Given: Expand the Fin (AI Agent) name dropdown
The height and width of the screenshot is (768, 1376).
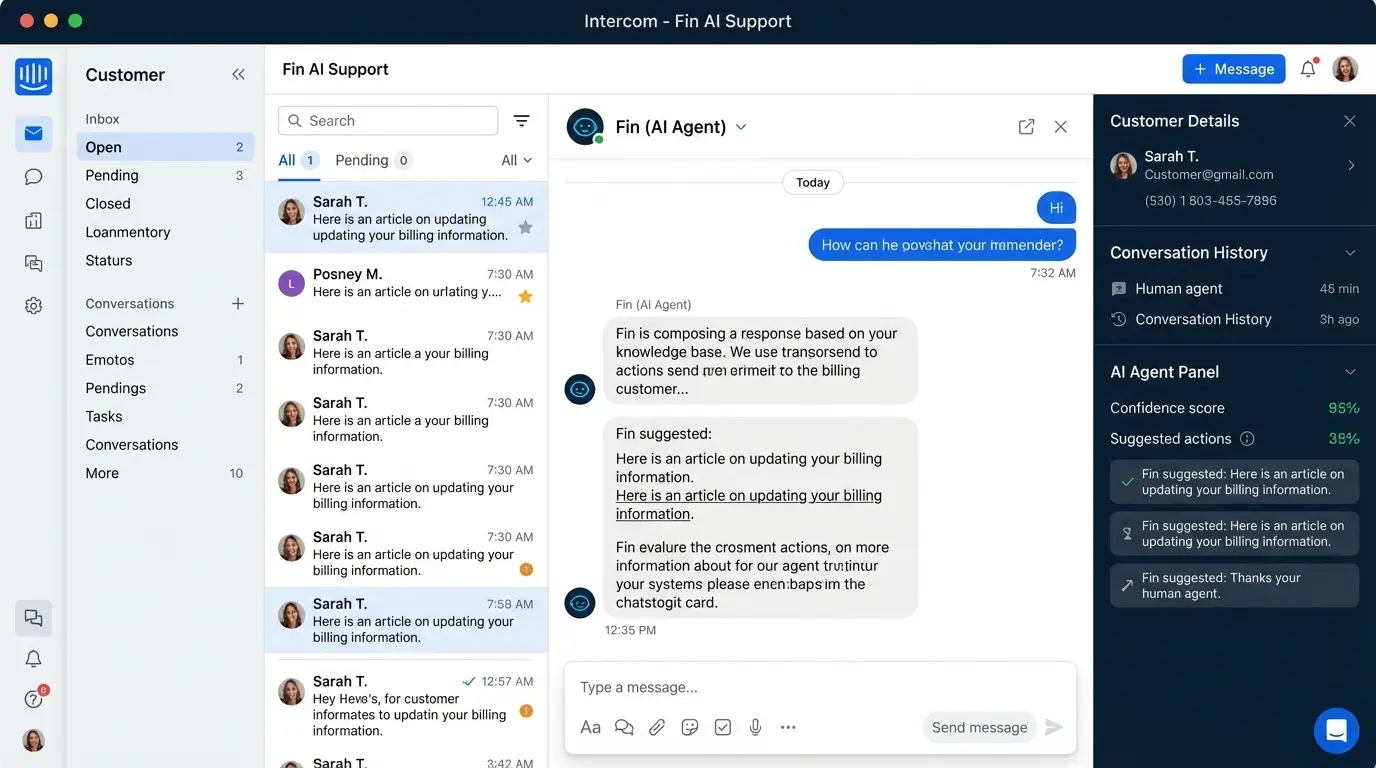Looking at the screenshot, I should (740, 127).
